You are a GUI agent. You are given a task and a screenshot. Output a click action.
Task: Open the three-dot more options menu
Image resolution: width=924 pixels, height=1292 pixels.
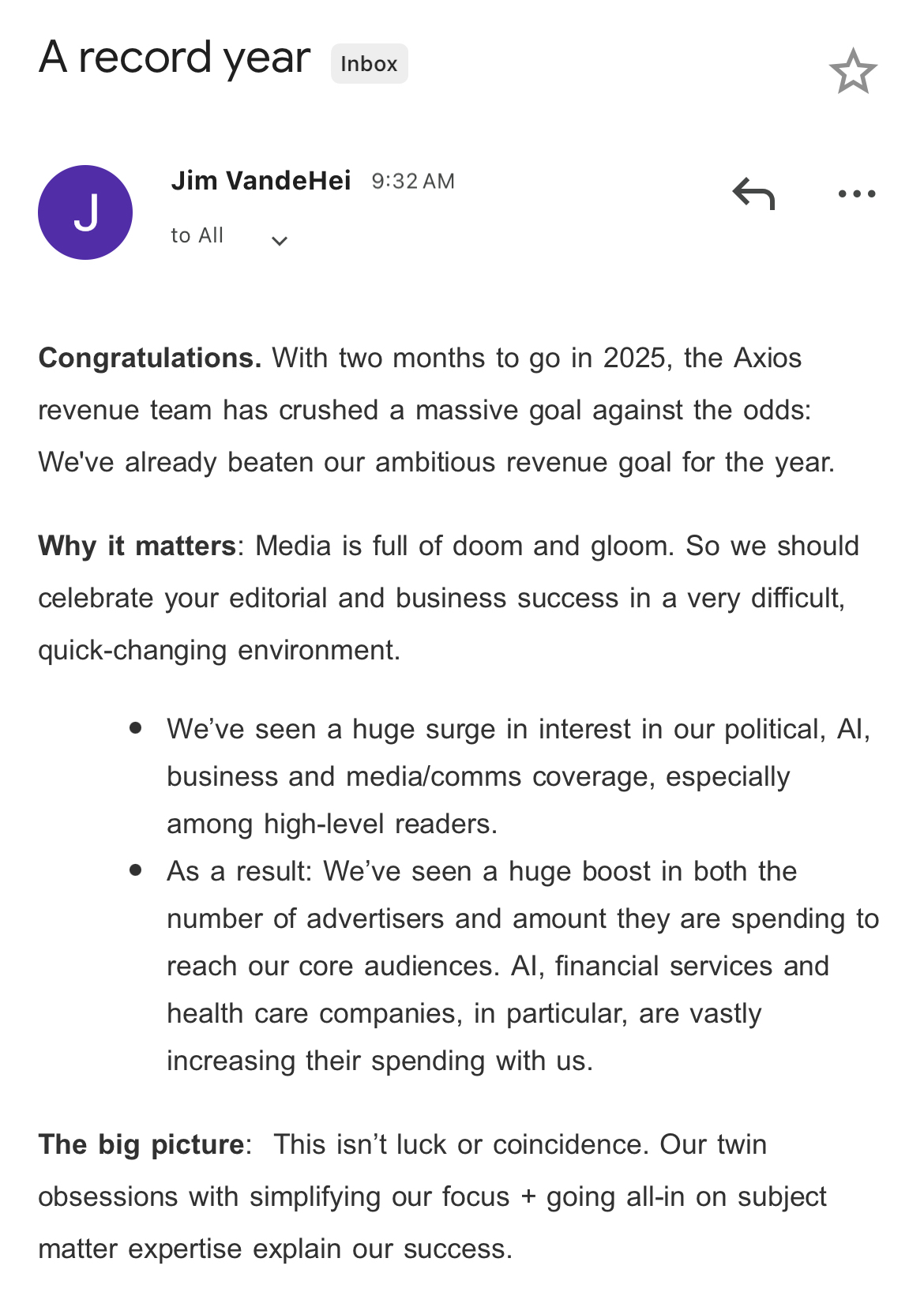(x=857, y=193)
